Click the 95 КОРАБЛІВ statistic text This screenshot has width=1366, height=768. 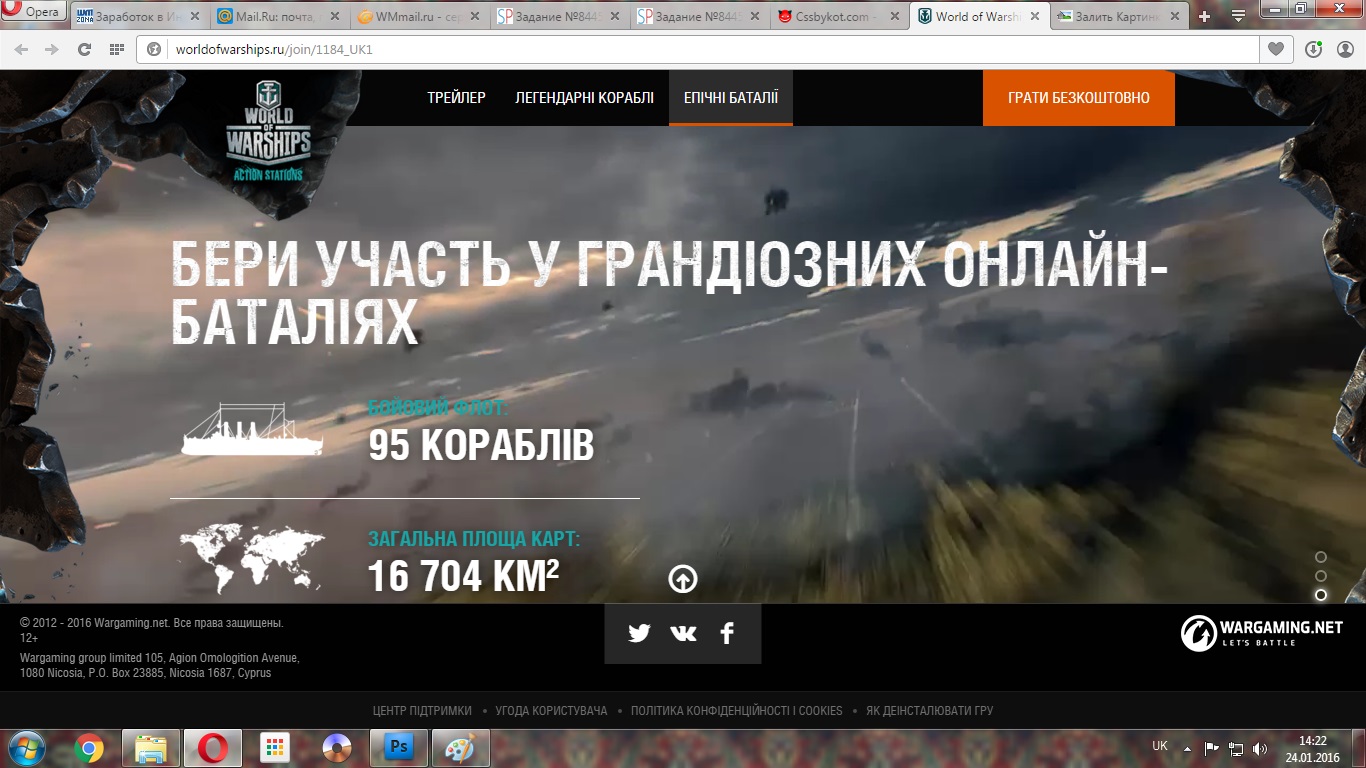[x=481, y=446]
